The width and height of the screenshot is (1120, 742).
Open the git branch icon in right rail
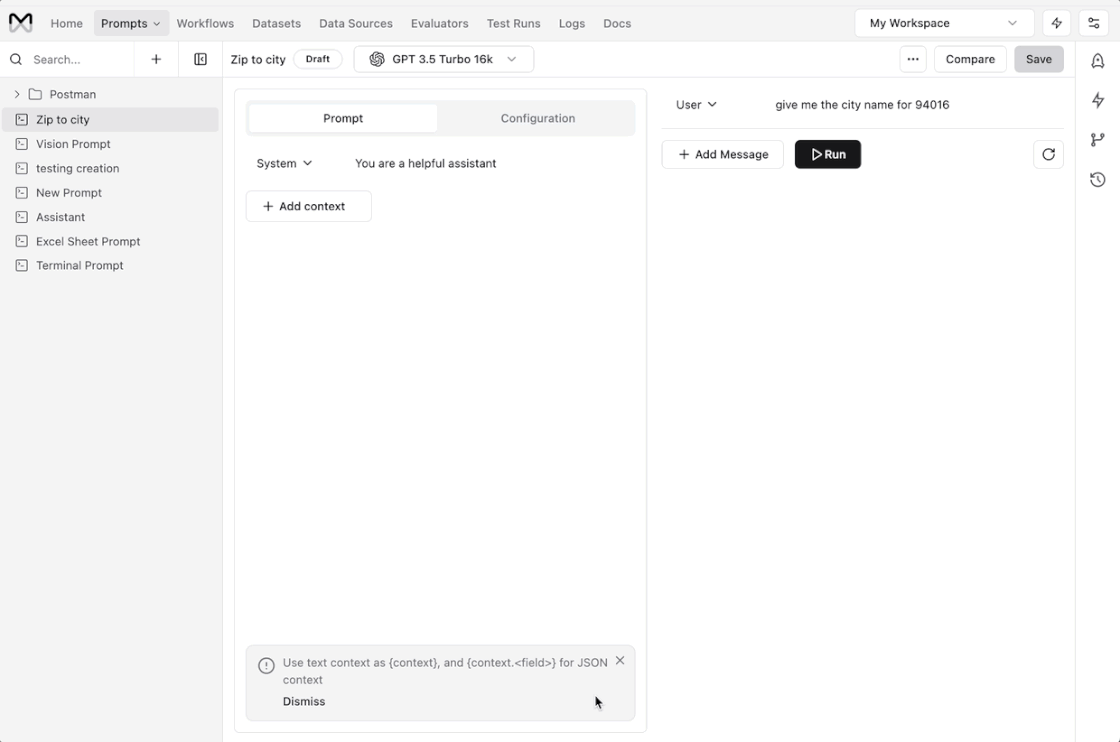point(1098,139)
